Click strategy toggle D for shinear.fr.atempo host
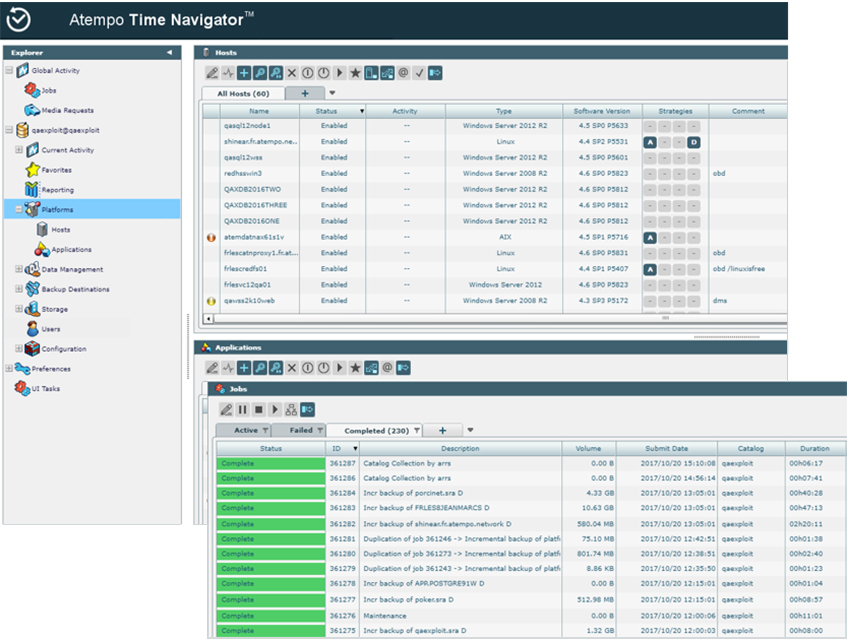Image resolution: width=847 pixels, height=641 pixels. coord(694,141)
